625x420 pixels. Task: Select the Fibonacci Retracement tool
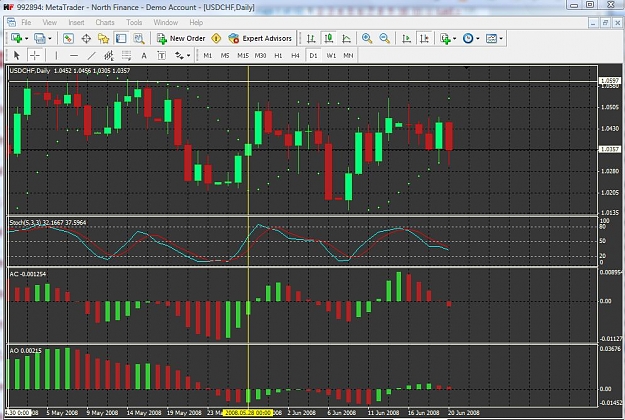point(126,55)
